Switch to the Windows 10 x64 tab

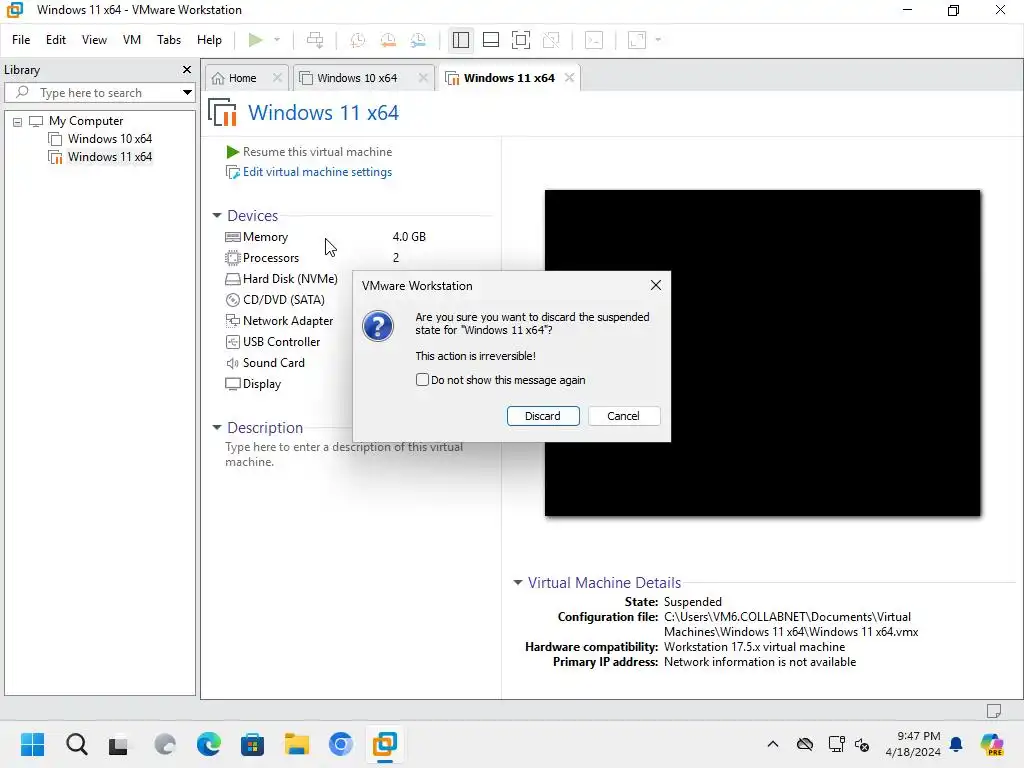tap(357, 78)
